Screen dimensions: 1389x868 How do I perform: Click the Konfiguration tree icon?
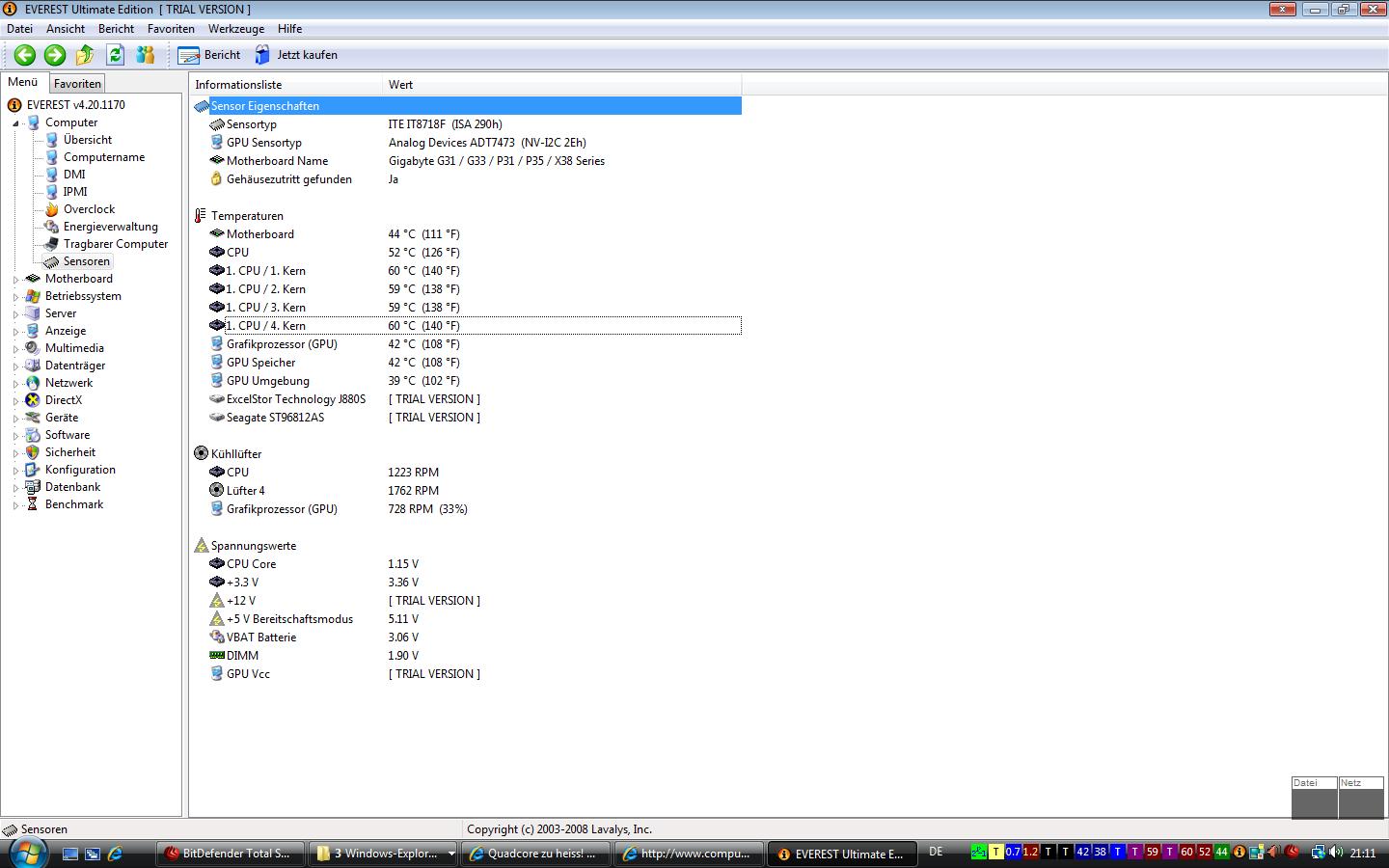point(33,470)
